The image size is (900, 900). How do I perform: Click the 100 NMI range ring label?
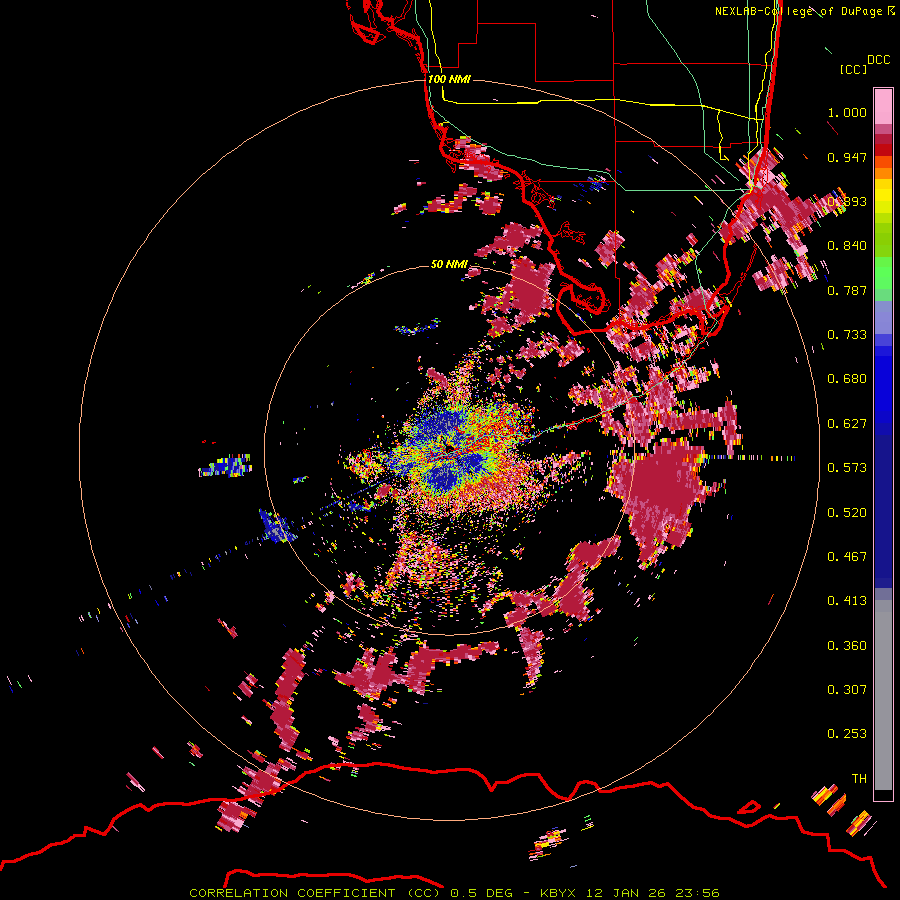(x=449, y=79)
